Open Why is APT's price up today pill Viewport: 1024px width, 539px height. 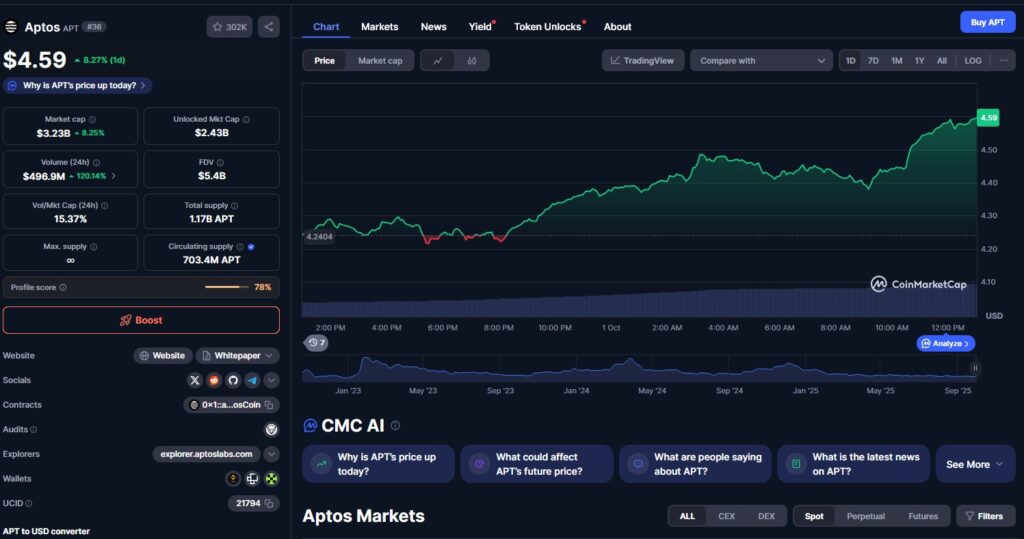(78, 86)
